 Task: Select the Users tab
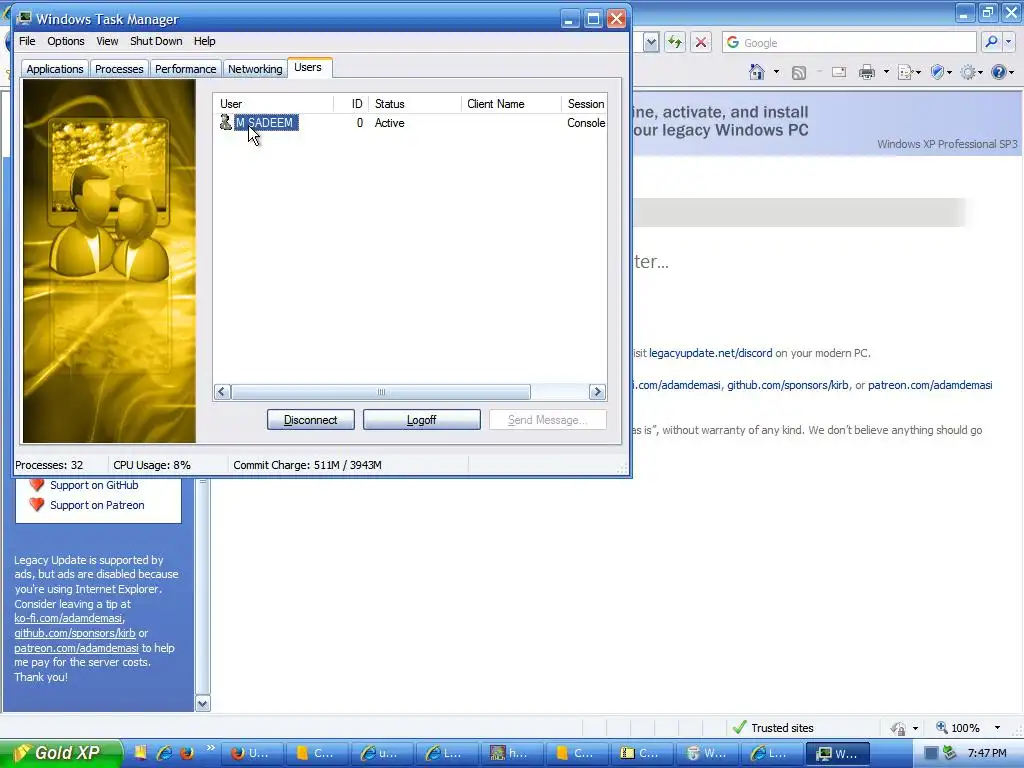click(x=308, y=67)
